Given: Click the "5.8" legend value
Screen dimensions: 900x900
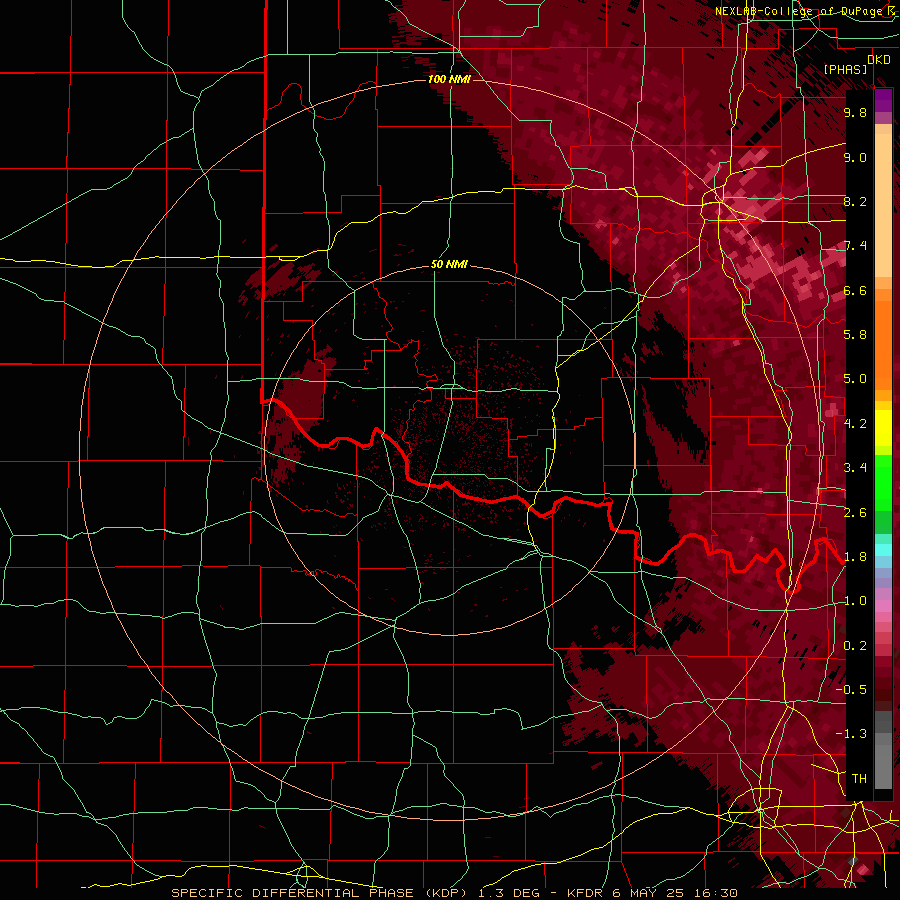Looking at the screenshot, I should coord(855,334).
